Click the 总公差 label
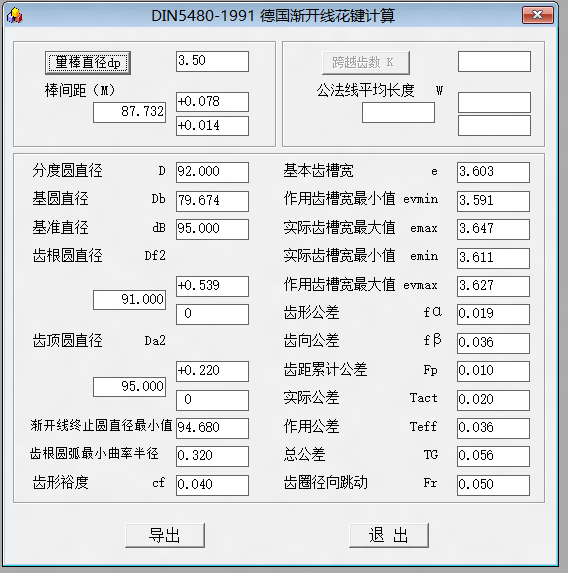 point(304,454)
